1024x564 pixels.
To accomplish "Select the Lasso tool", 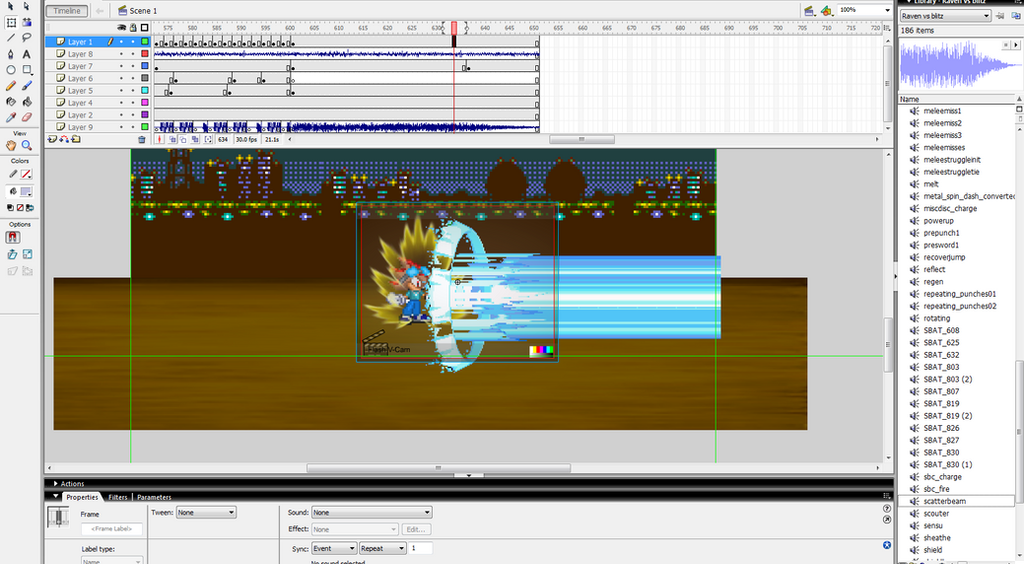I will pos(27,38).
